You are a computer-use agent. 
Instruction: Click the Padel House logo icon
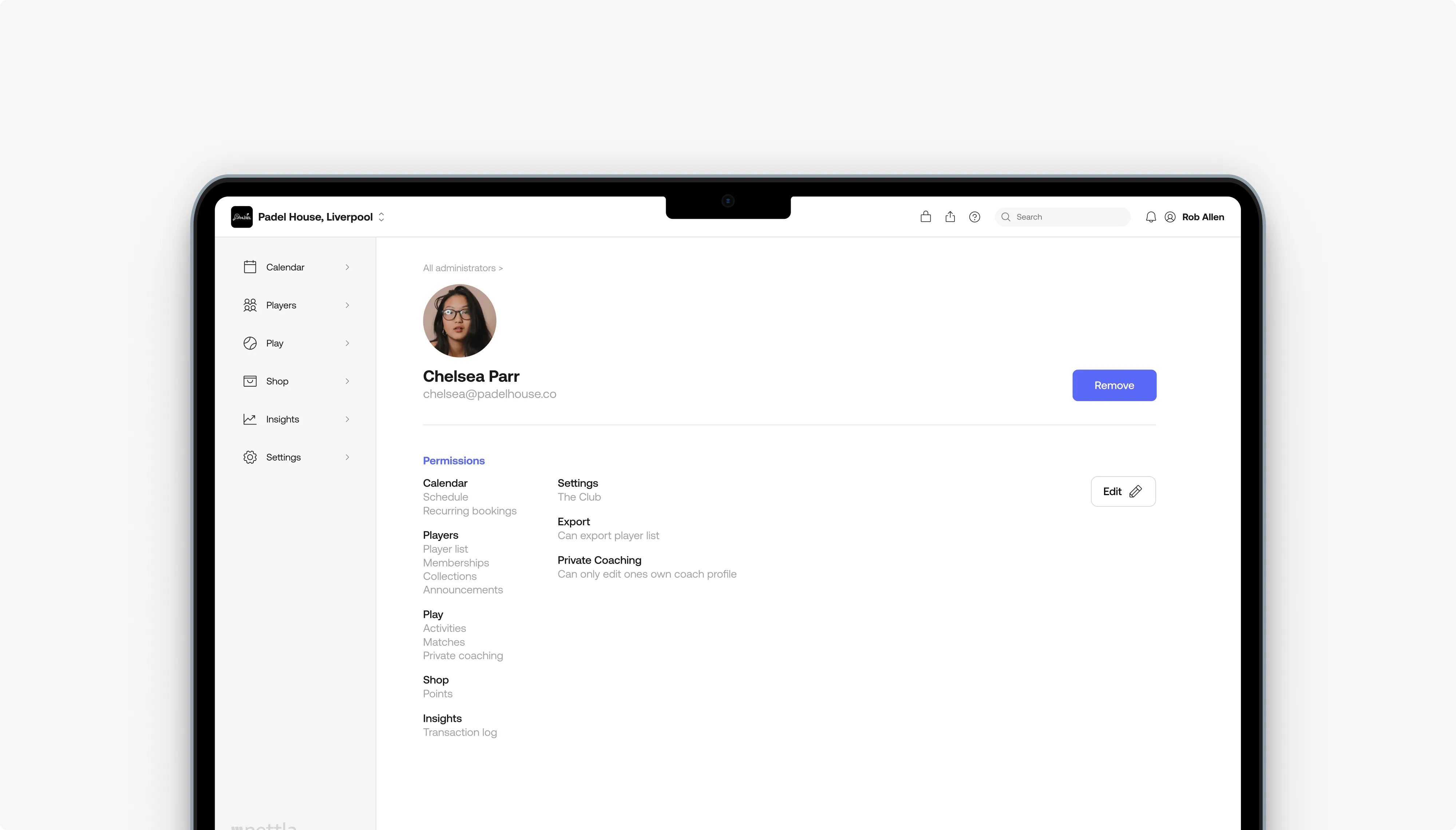[x=242, y=217]
